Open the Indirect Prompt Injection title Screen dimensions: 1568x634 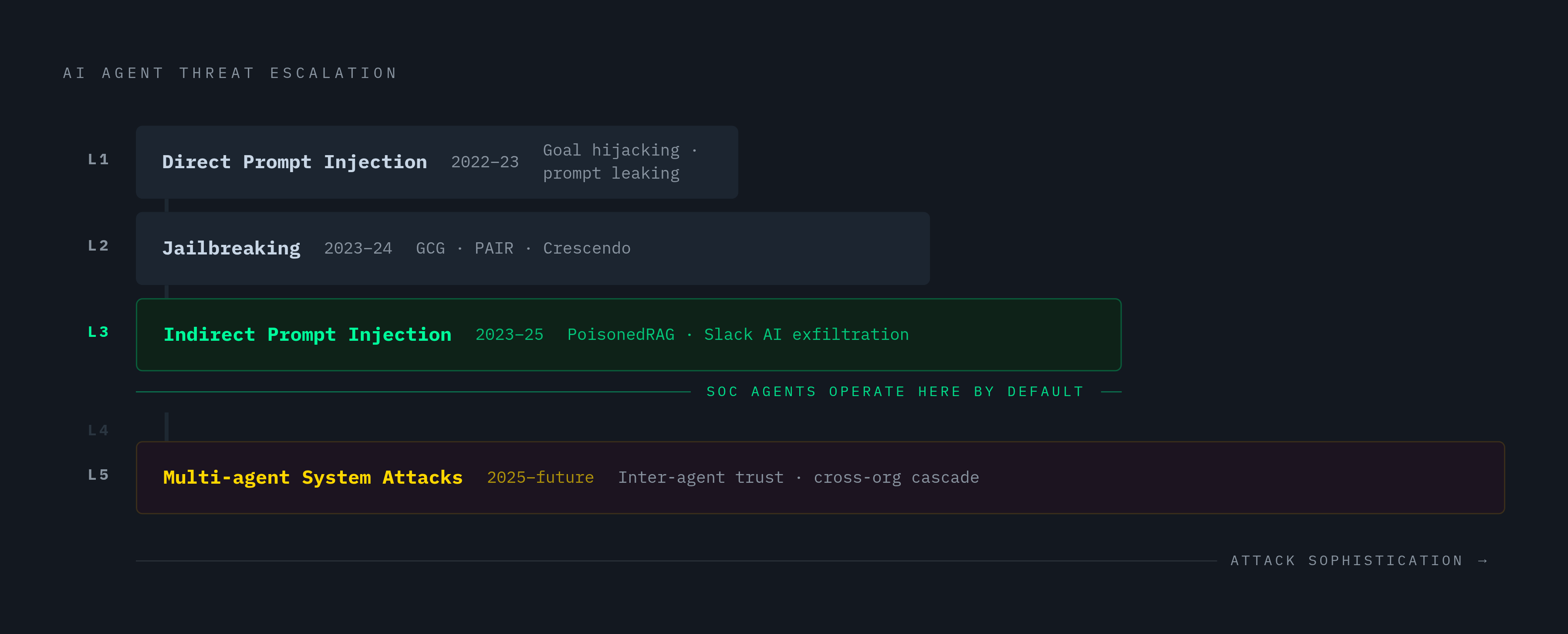pos(308,335)
